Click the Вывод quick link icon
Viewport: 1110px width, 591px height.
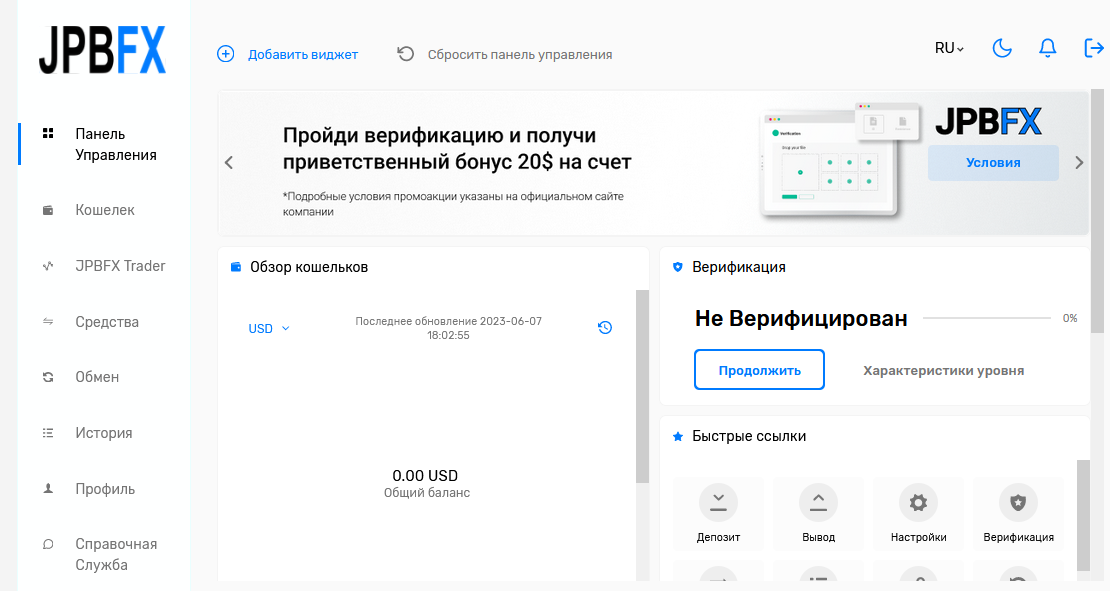(x=818, y=502)
